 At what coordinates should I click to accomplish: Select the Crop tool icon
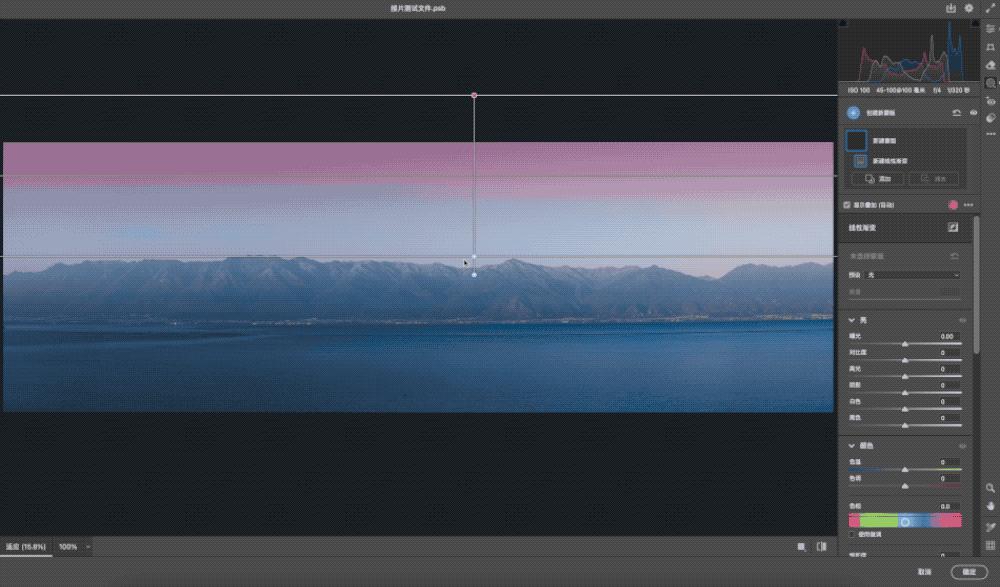click(x=990, y=47)
